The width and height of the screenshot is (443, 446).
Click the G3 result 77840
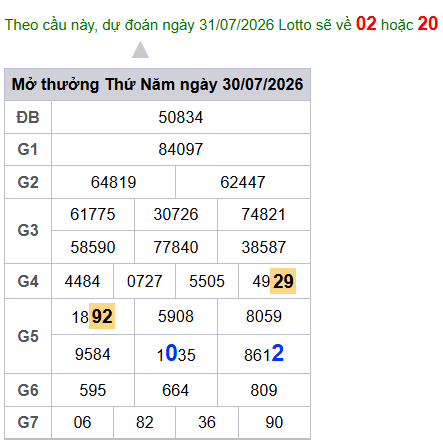176,247
